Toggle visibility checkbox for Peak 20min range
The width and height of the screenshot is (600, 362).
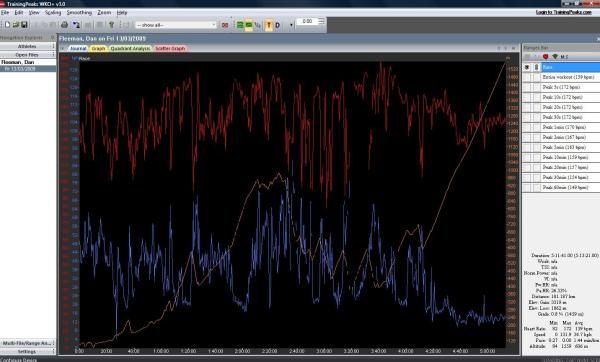click(527, 167)
